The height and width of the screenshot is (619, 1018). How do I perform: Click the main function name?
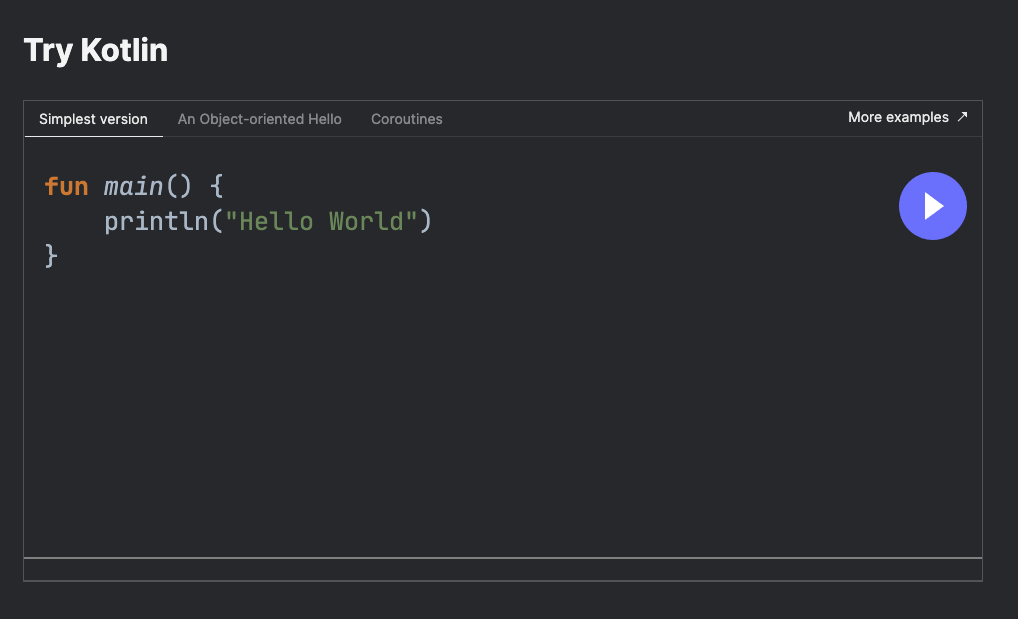click(x=133, y=186)
